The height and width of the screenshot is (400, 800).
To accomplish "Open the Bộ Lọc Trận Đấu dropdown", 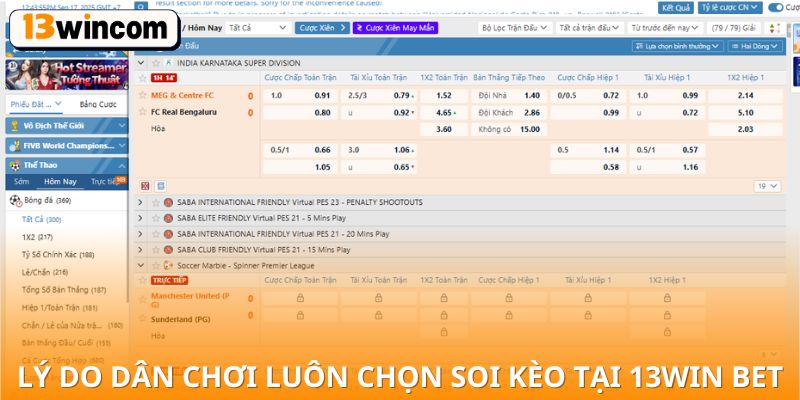I will click(515, 28).
